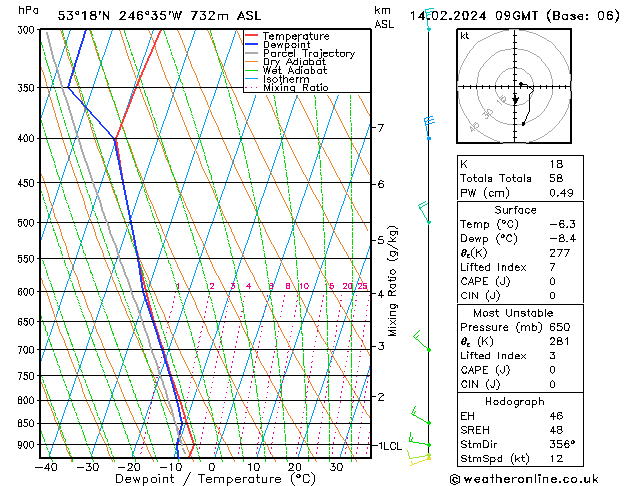Click the '7' km altitude label

tap(381, 128)
